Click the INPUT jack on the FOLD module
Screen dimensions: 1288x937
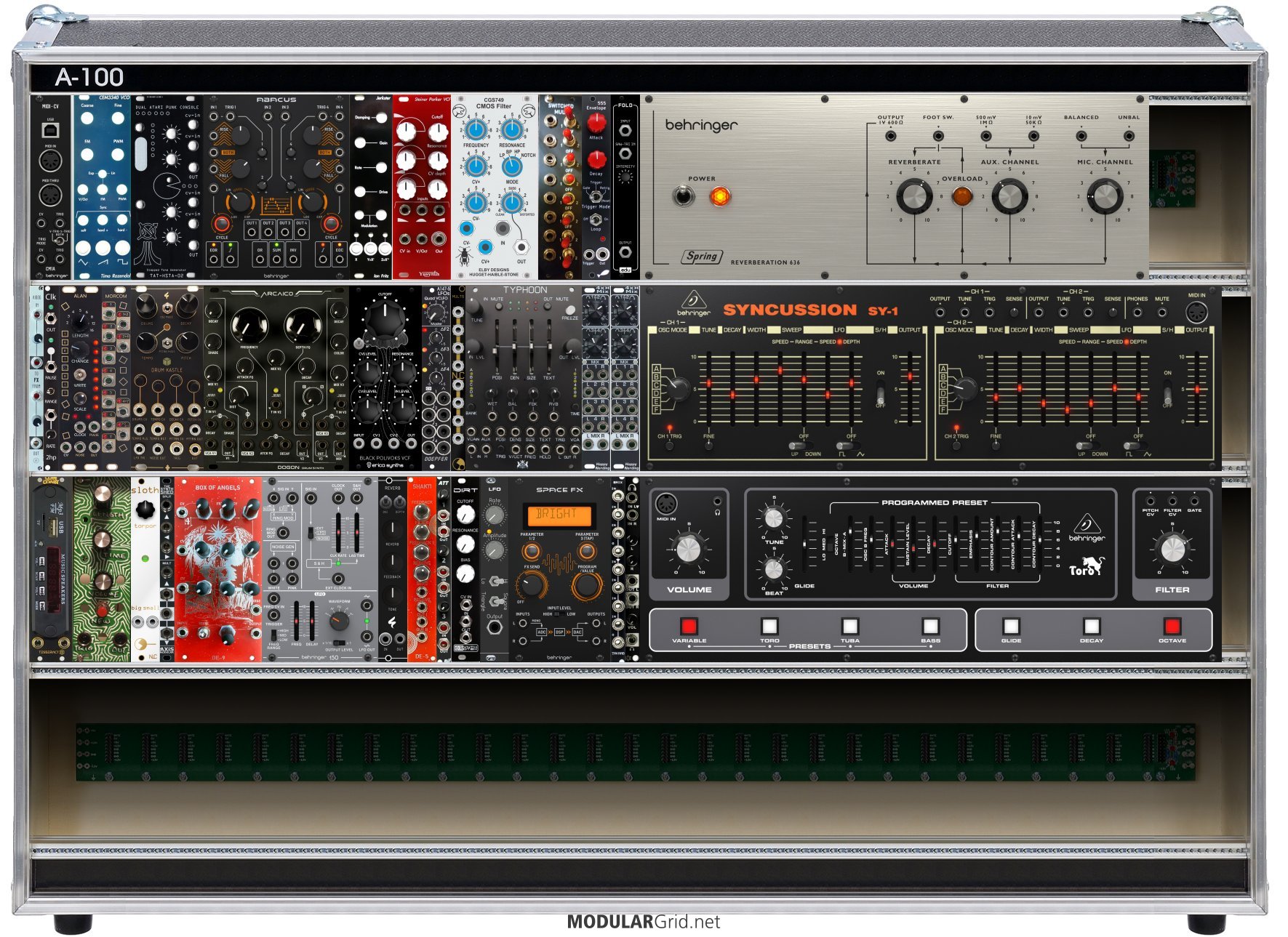(625, 132)
